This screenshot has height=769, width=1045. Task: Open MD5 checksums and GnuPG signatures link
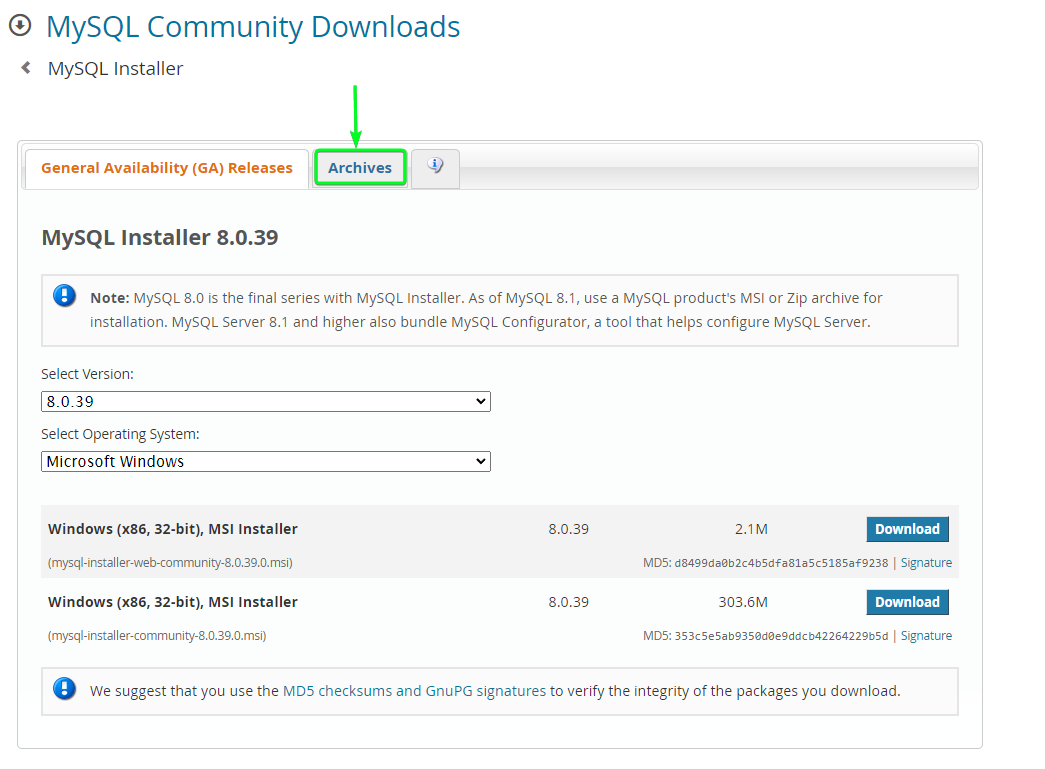click(415, 691)
